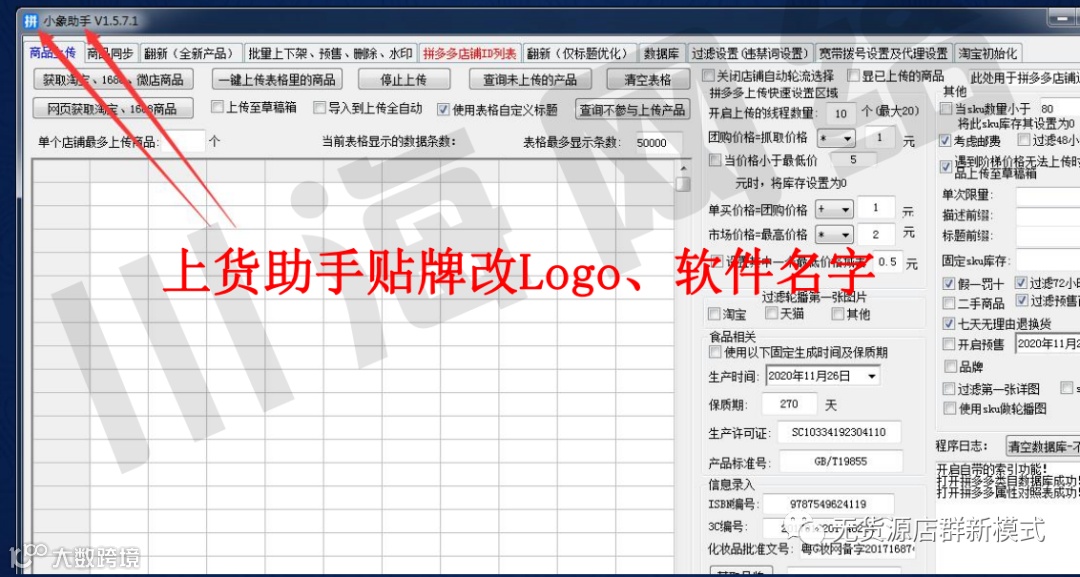Click 网页获取淘宝、1688商品 button
Viewport: 1080px width, 577px height.
click(x=112, y=109)
